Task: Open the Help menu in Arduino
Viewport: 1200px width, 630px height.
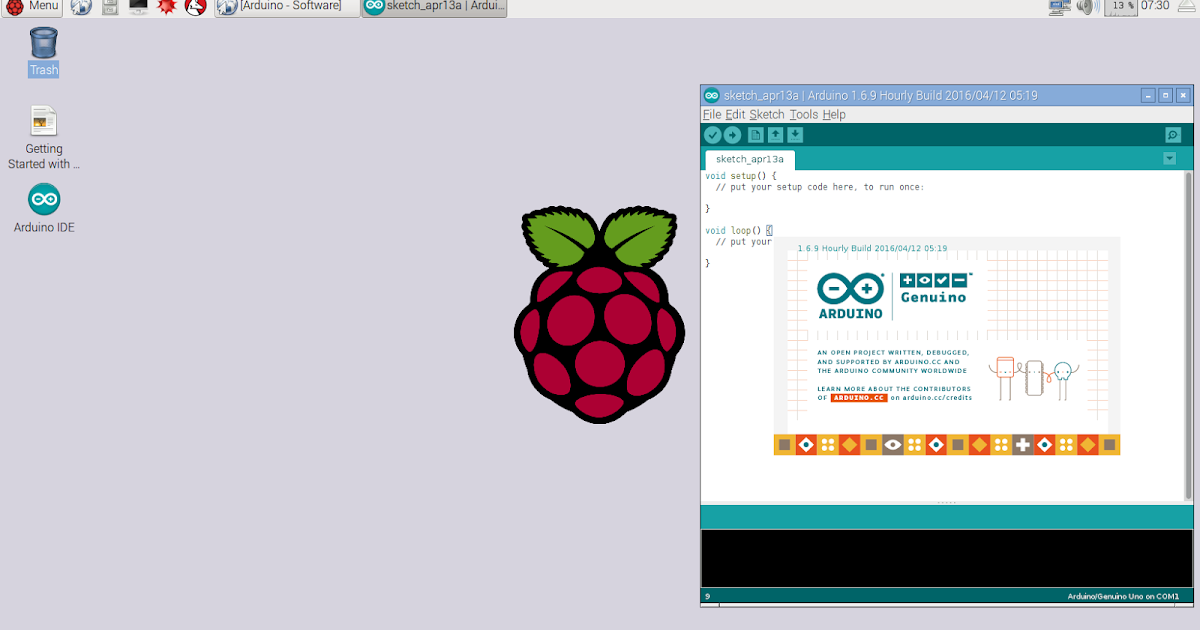Action: coord(834,115)
